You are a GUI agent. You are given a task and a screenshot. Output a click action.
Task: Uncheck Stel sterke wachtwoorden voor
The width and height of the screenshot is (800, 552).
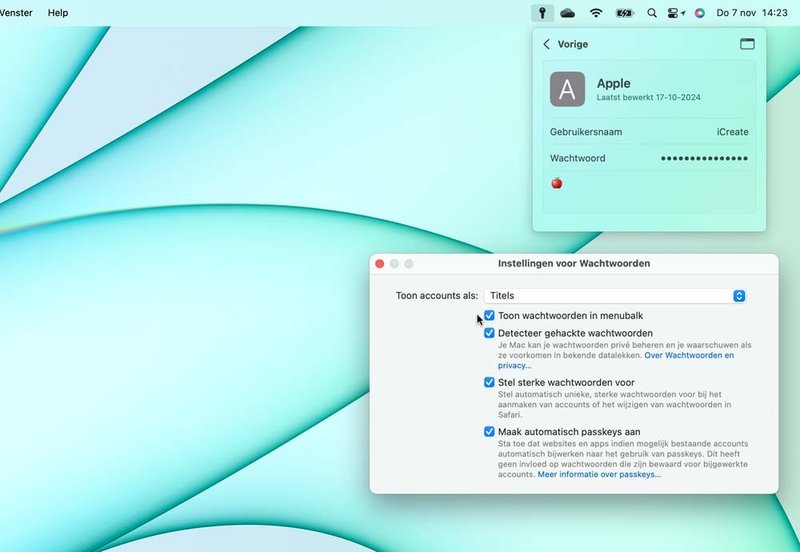pyautogui.click(x=489, y=382)
